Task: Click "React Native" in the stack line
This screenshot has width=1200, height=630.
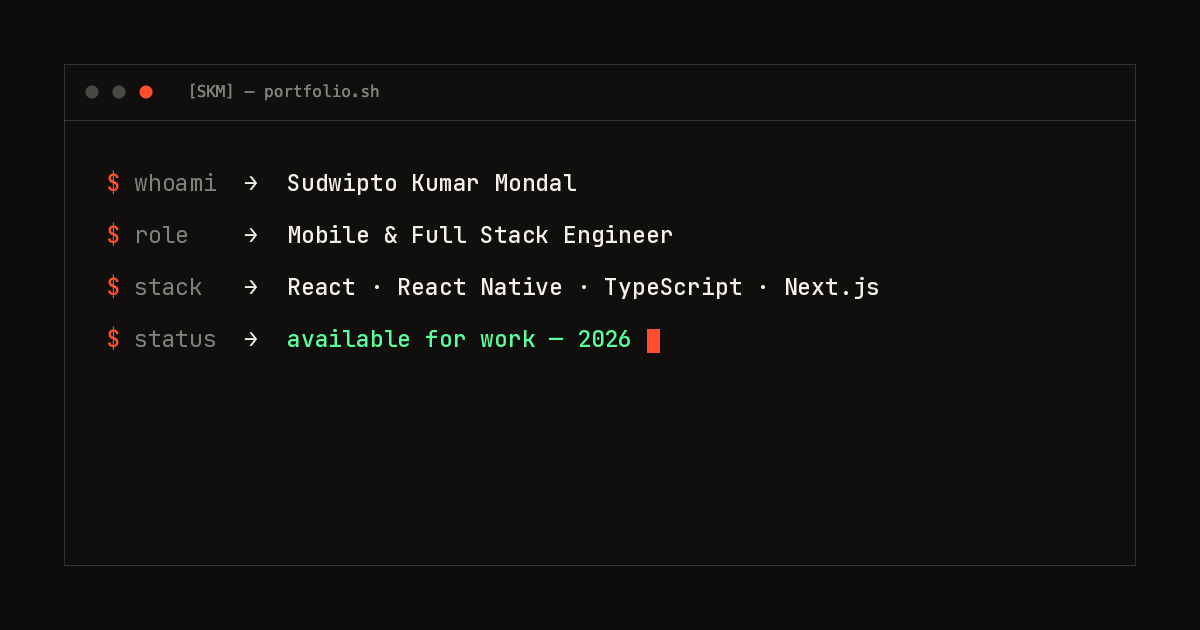Action: (480, 287)
